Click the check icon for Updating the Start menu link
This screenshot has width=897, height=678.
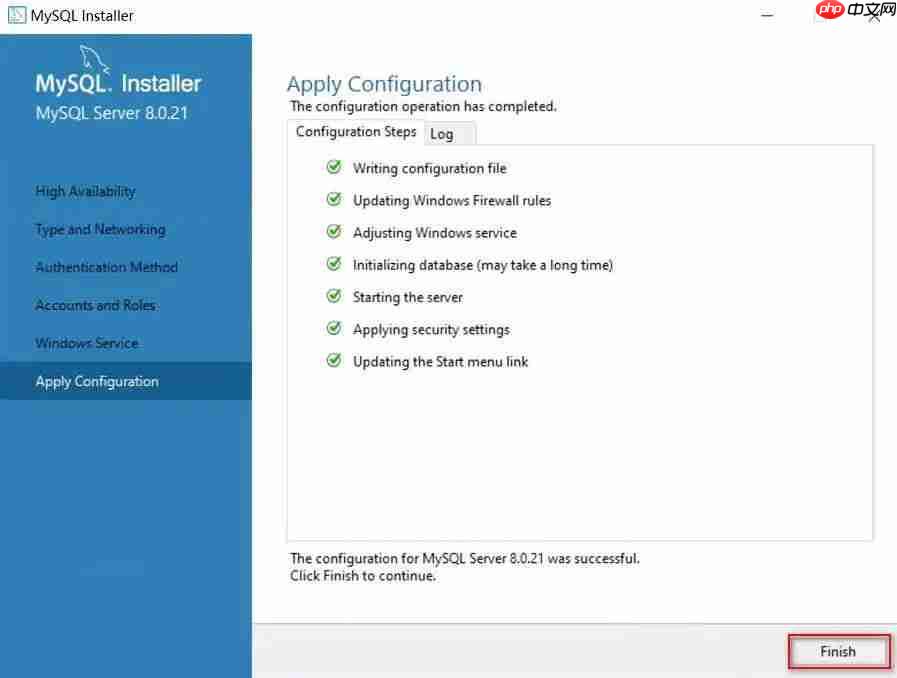(333, 361)
